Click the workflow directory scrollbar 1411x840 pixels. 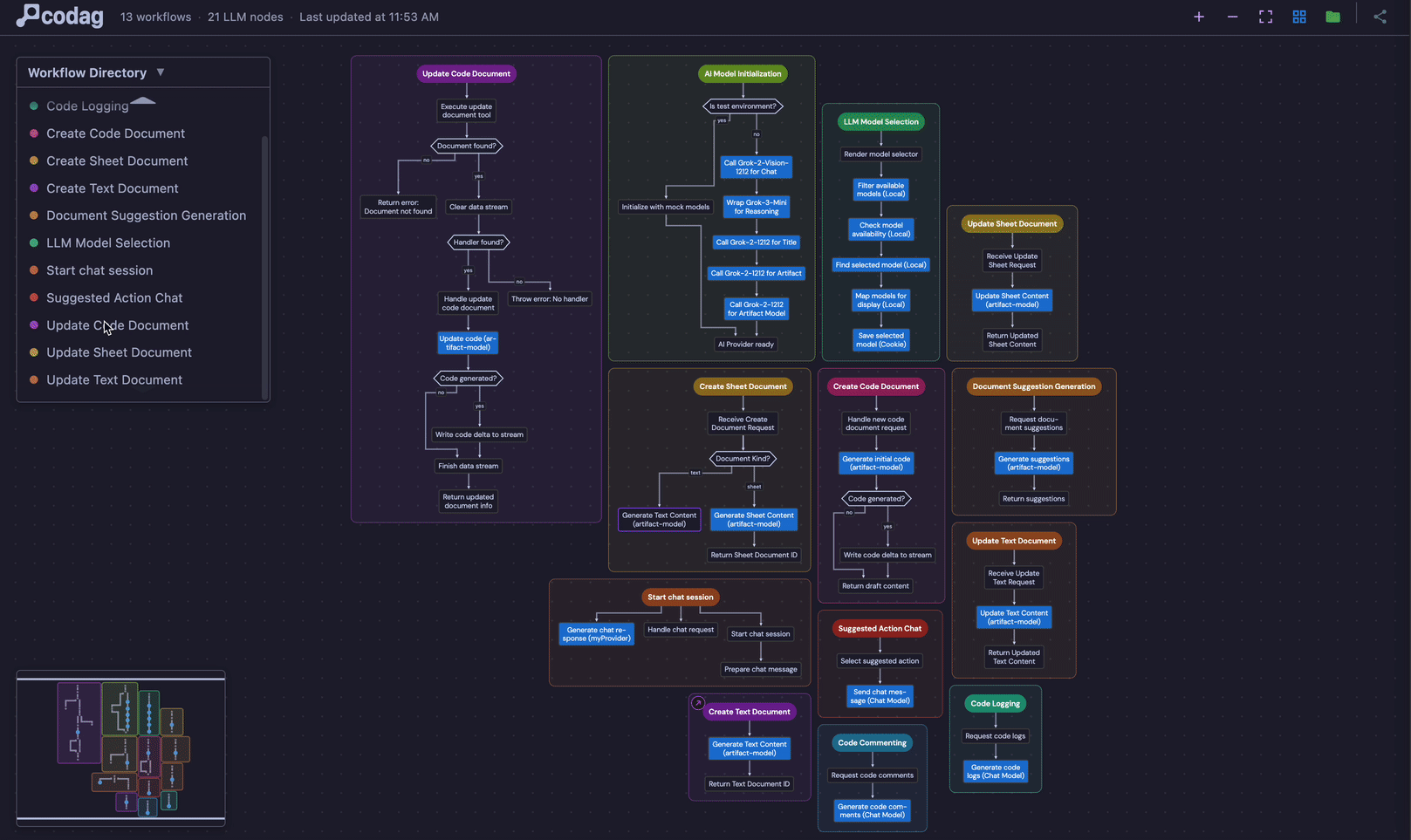pos(264,266)
